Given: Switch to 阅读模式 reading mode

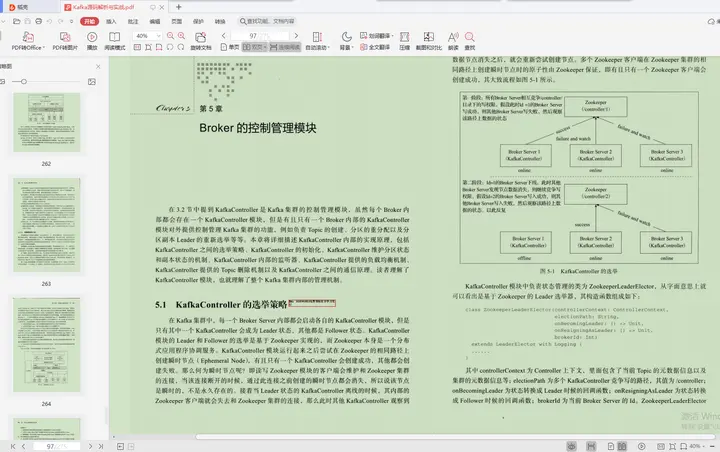Looking at the screenshot, I should (114, 41).
